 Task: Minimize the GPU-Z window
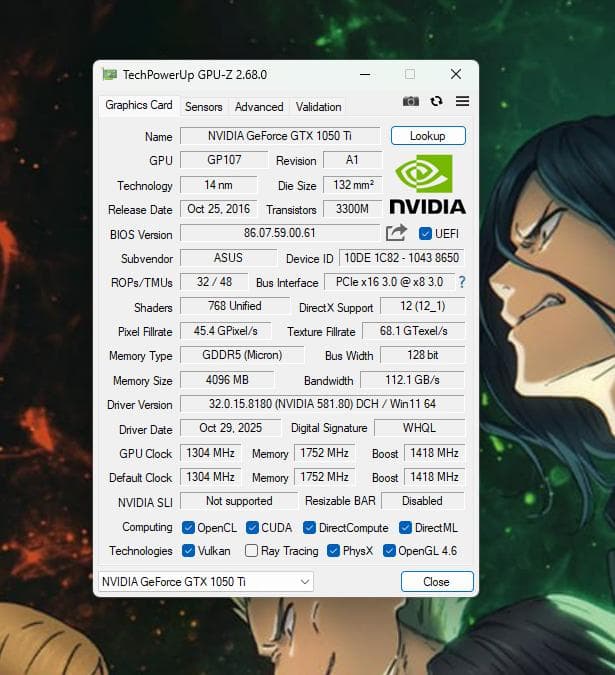click(x=365, y=74)
